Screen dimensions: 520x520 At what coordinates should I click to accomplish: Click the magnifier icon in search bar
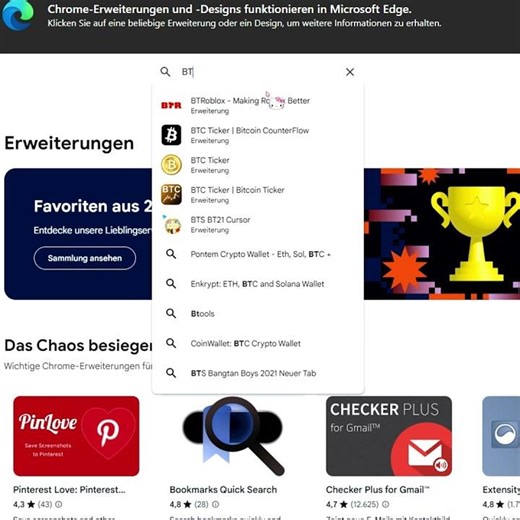[x=165, y=72]
